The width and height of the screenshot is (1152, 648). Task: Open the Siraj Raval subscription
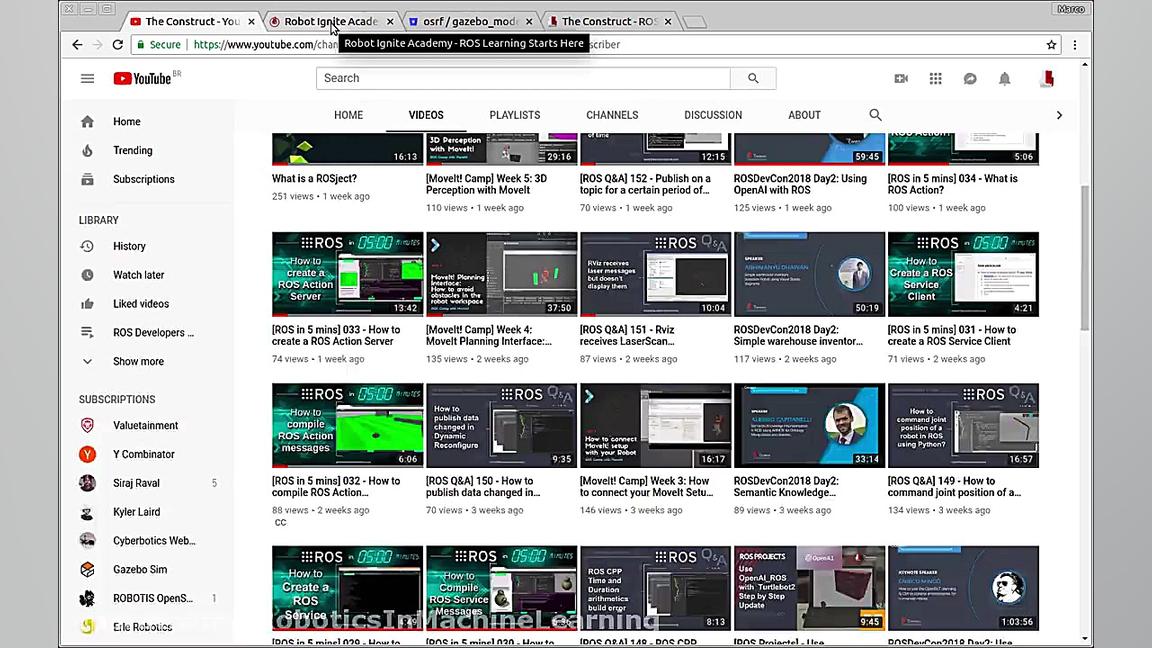coord(136,483)
